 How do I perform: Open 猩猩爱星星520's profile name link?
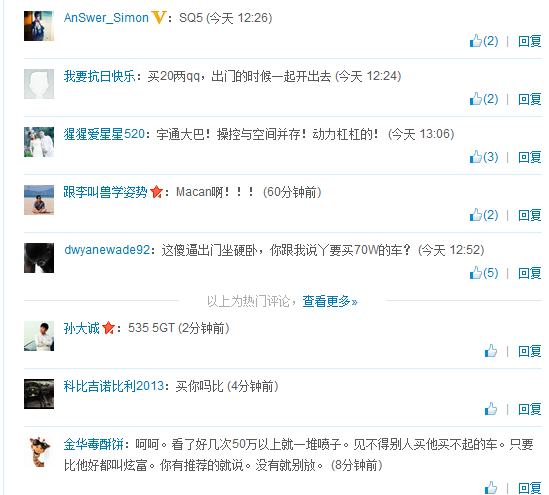(104, 134)
